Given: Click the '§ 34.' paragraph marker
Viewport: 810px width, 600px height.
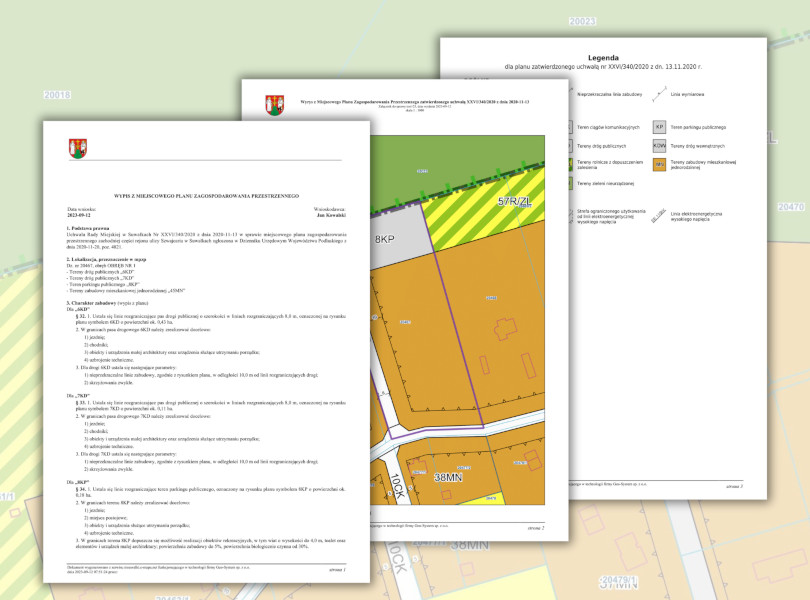Looking at the screenshot, I should pos(81,489).
